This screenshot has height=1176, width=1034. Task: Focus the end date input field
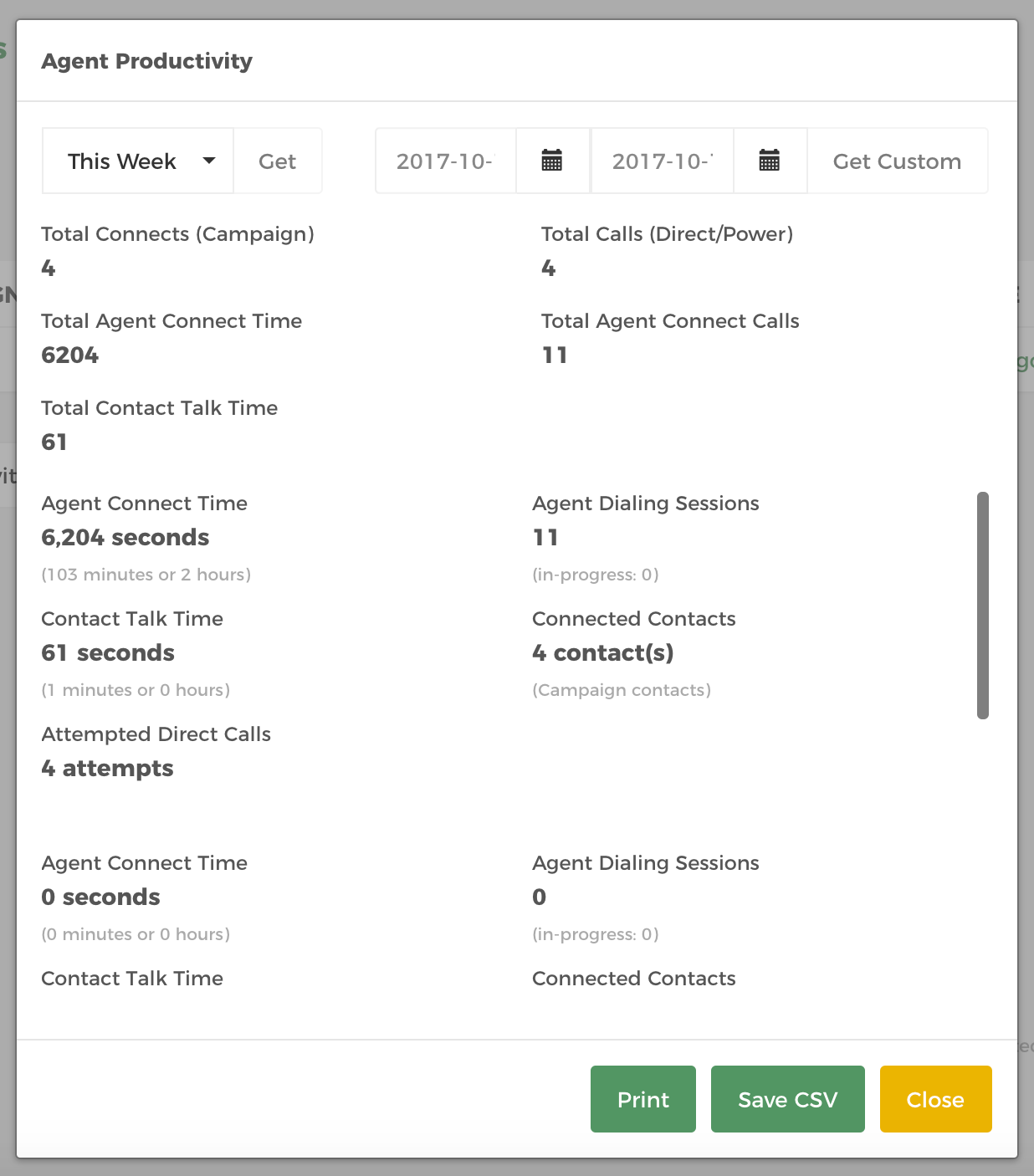click(663, 161)
